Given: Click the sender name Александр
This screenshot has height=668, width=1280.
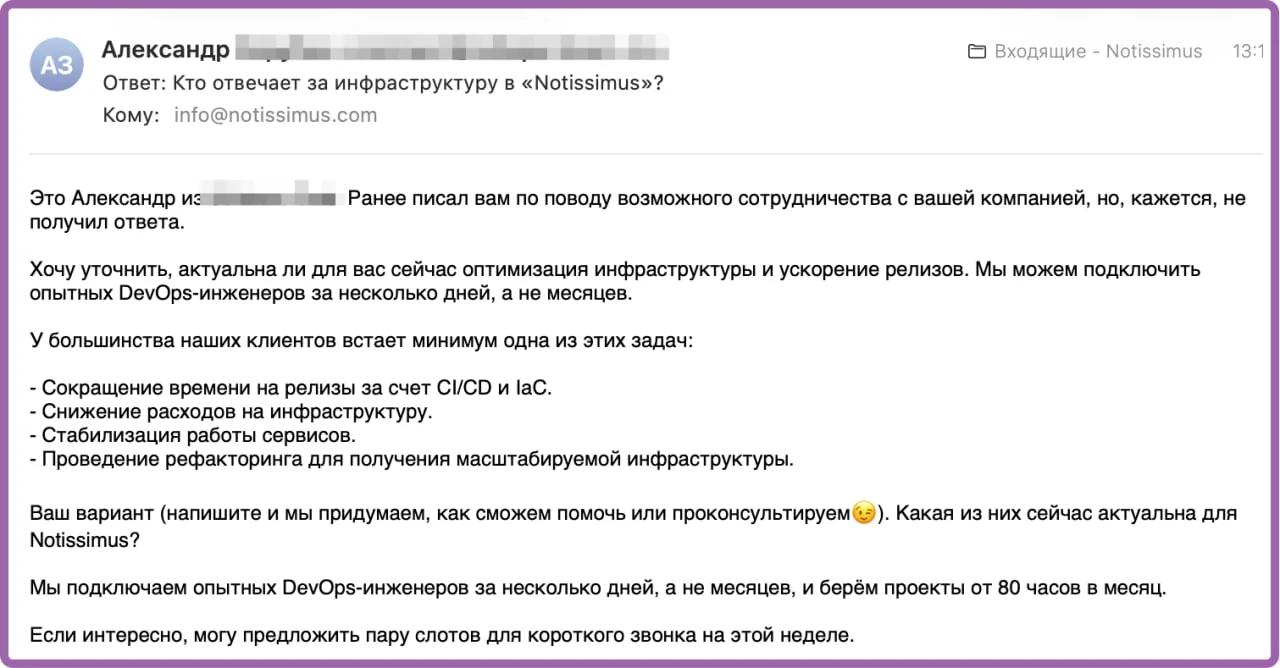Looking at the screenshot, I should click(x=166, y=48).
